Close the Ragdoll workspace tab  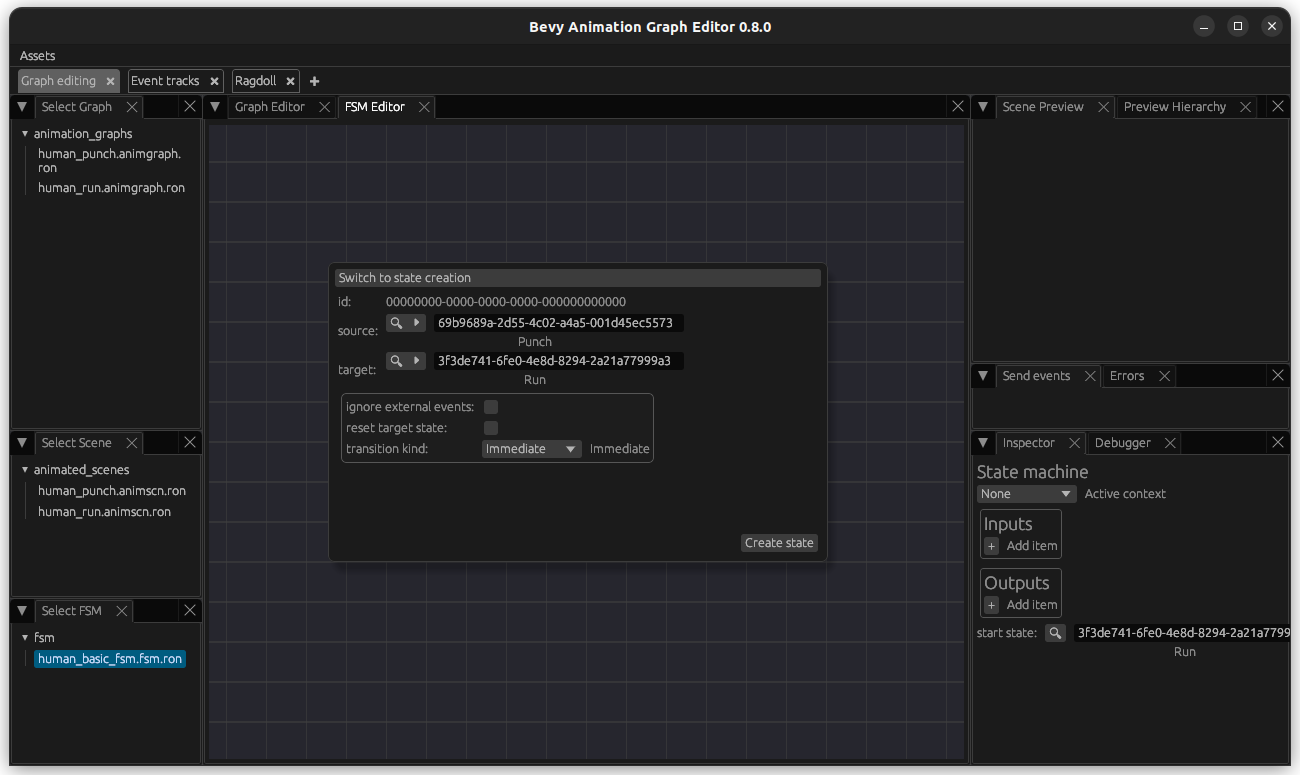290,81
